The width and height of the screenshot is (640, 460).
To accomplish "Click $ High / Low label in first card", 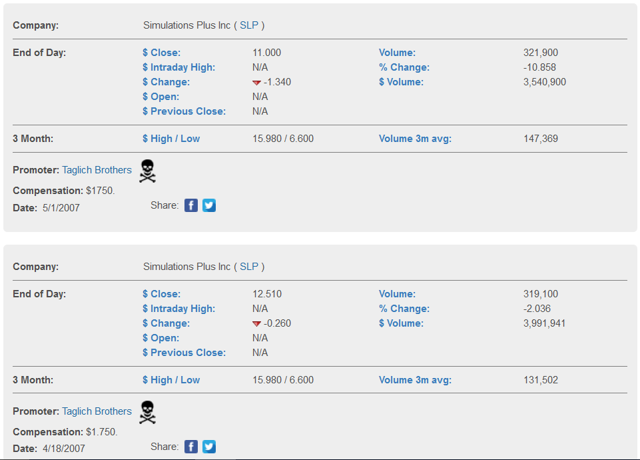I will [x=171, y=139].
